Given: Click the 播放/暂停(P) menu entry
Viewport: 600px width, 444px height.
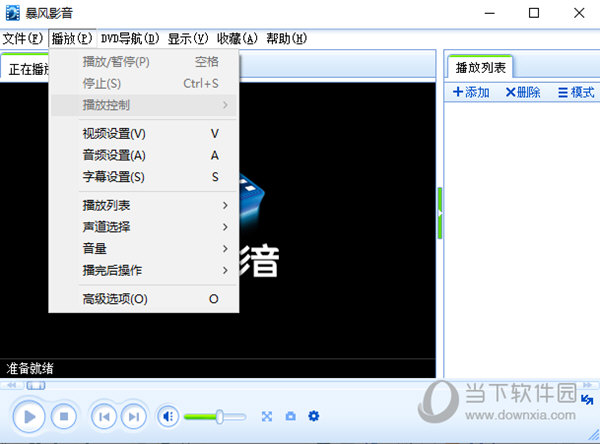Looking at the screenshot, I should click(144, 62).
